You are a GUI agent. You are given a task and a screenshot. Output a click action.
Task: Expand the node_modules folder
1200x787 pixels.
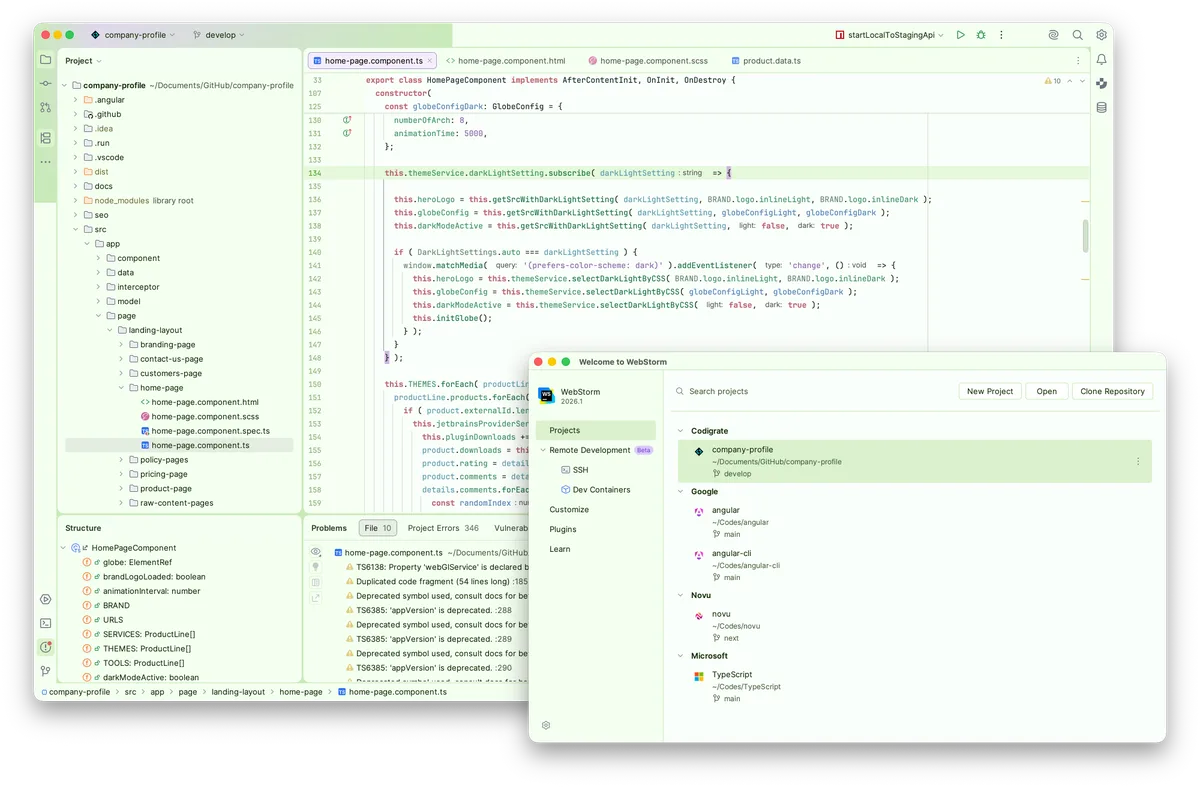(75, 201)
